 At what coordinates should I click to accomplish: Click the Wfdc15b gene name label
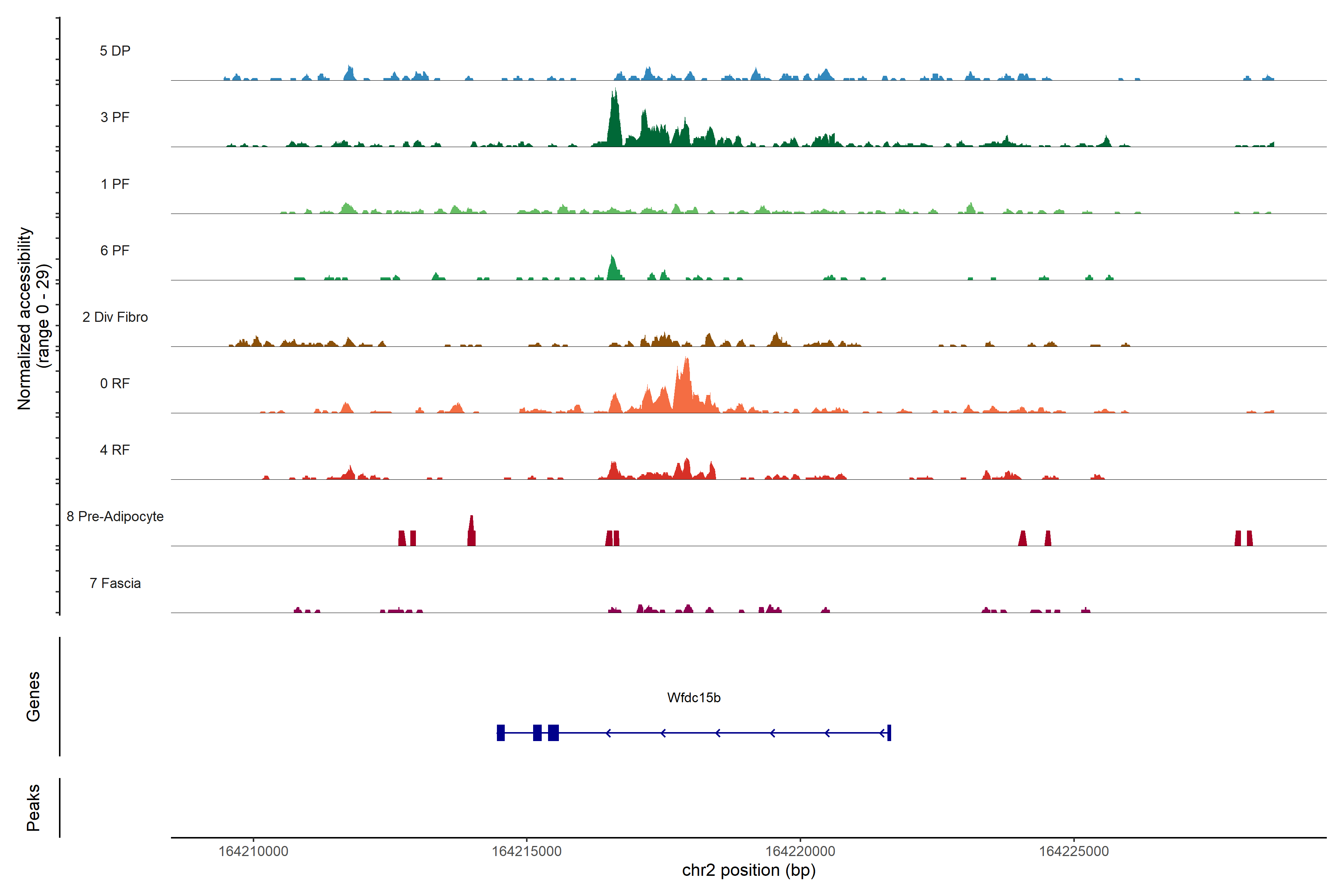point(694,698)
